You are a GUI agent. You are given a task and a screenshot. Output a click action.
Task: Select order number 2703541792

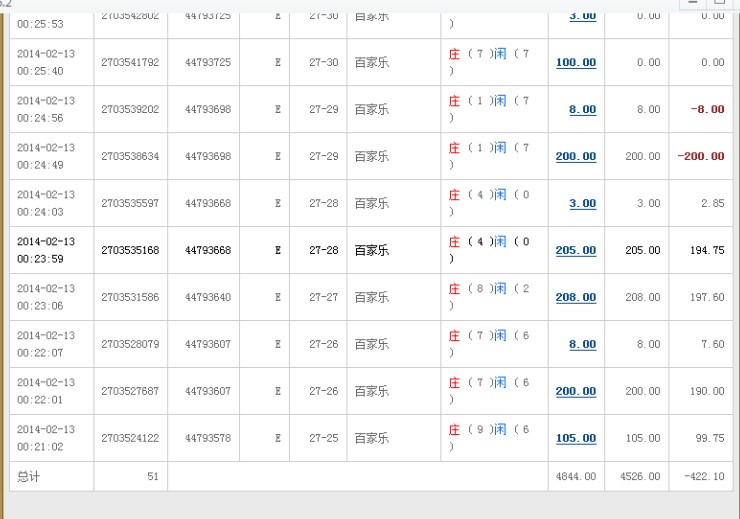130,62
